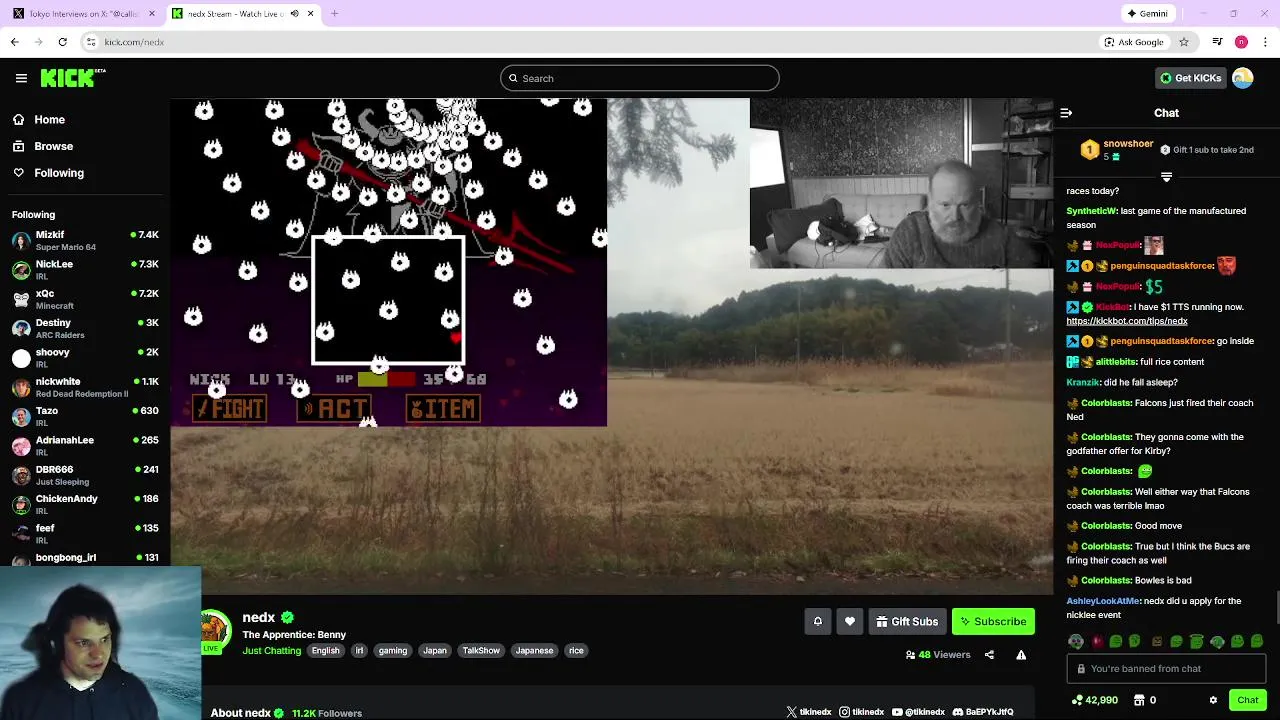Image resolution: width=1280 pixels, height=720 pixels.
Task: Mute the nedx stream tab audio
Action: (x=294, y=14)
